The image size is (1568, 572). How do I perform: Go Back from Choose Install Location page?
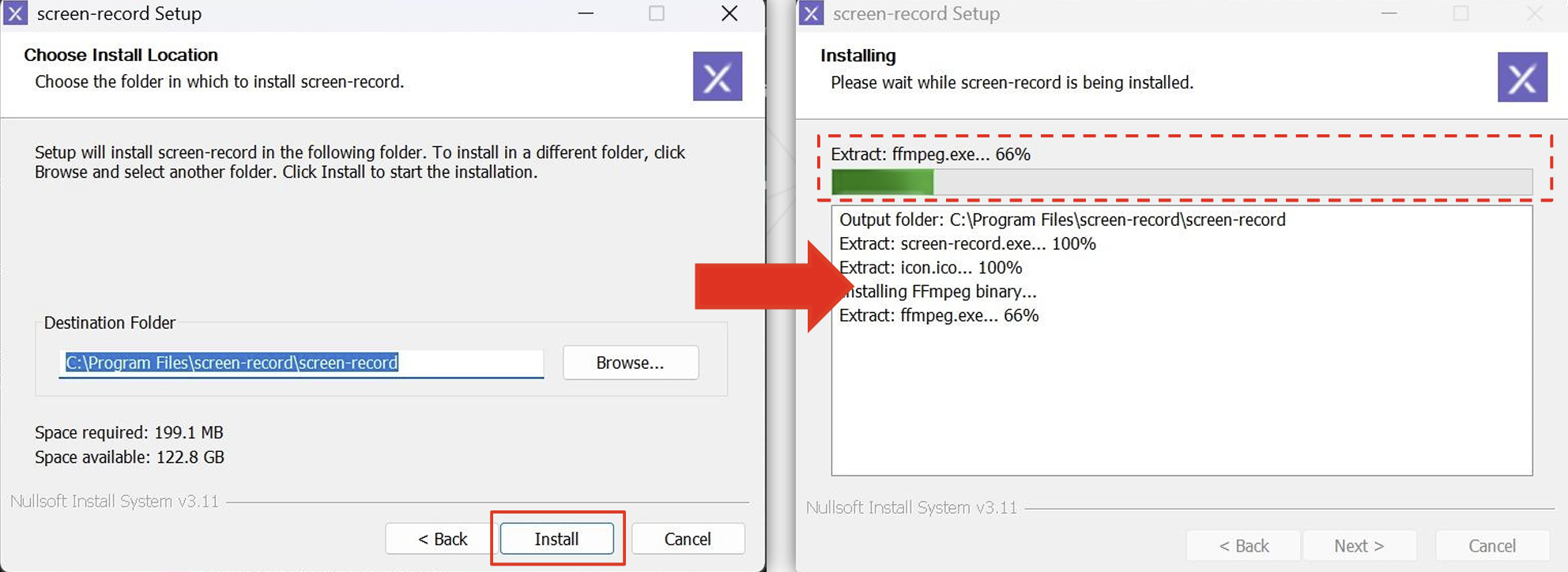[x=442, y=539]
